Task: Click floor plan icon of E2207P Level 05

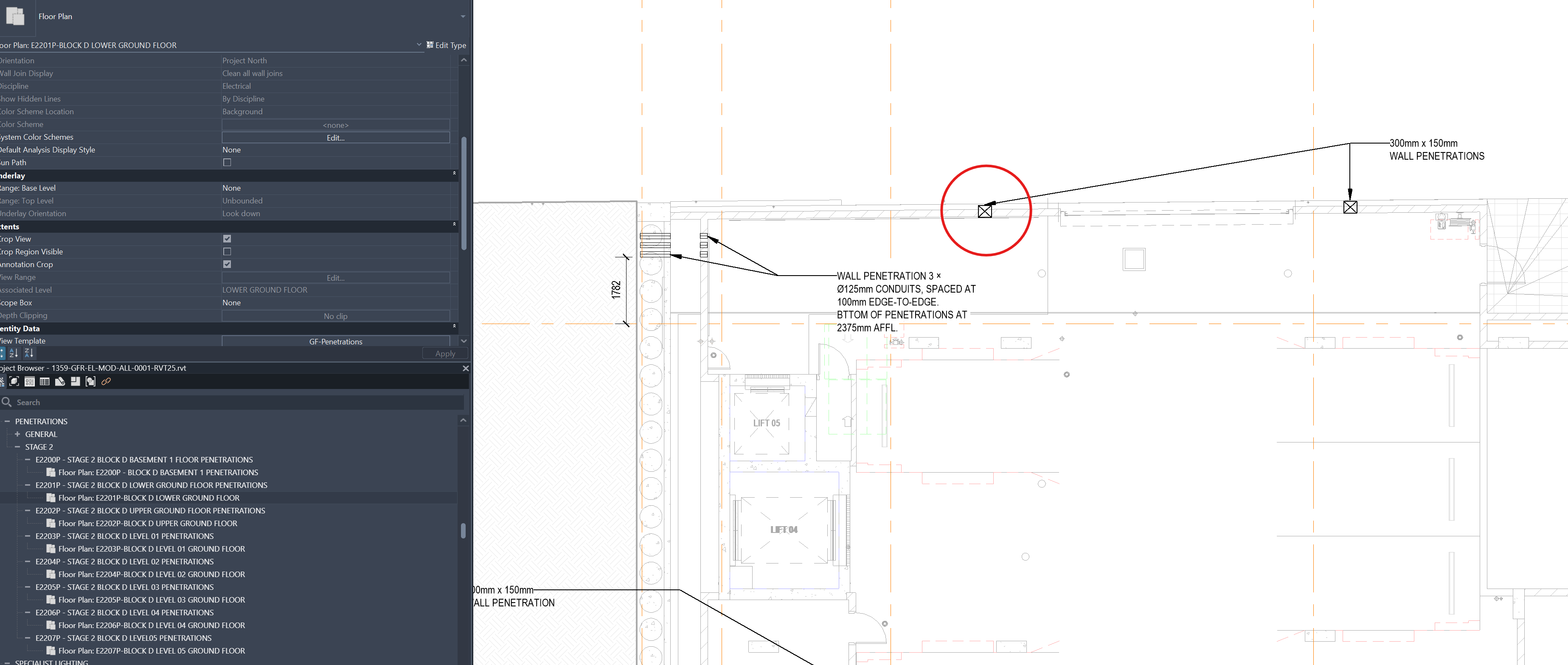Action: 51,651
